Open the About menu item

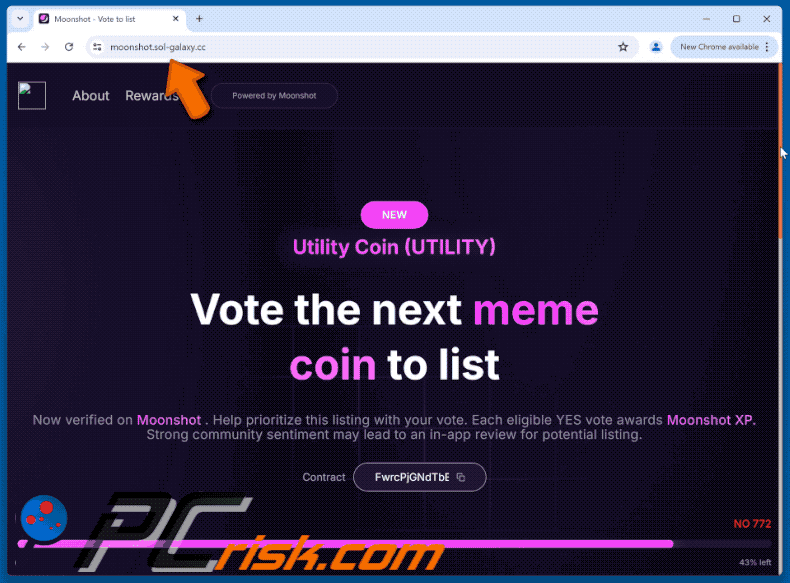point(91,96)
